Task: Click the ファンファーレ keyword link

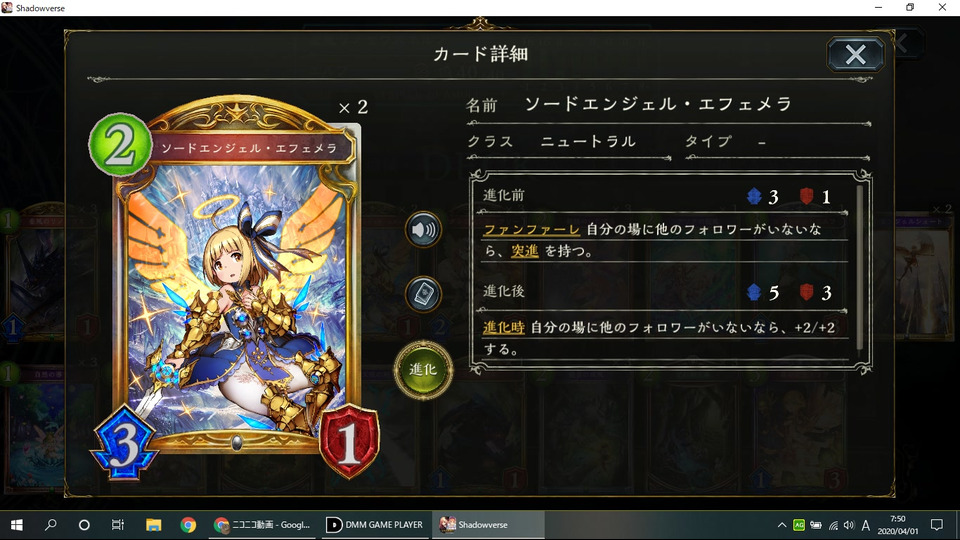Action: pyautogui.click(x=531, y=230)
